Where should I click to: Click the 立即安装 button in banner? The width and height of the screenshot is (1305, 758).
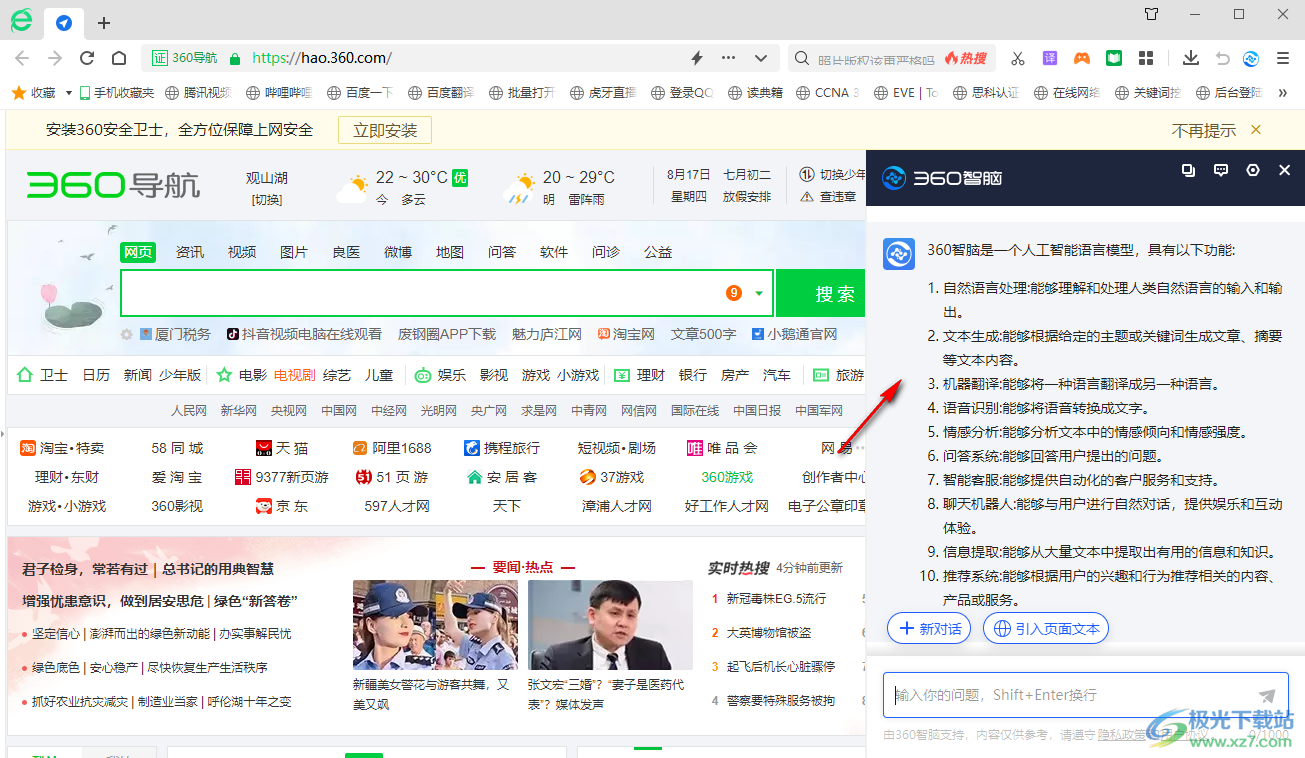(385, 130)
